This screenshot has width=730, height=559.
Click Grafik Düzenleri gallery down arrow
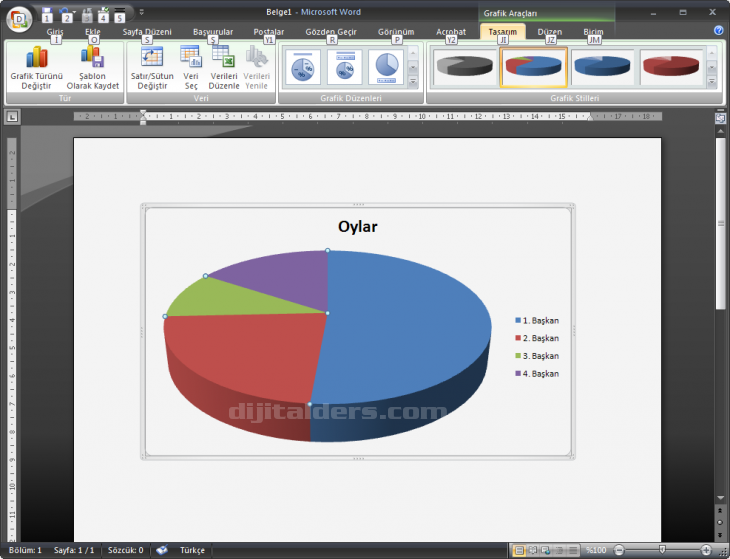click(413, 68)
